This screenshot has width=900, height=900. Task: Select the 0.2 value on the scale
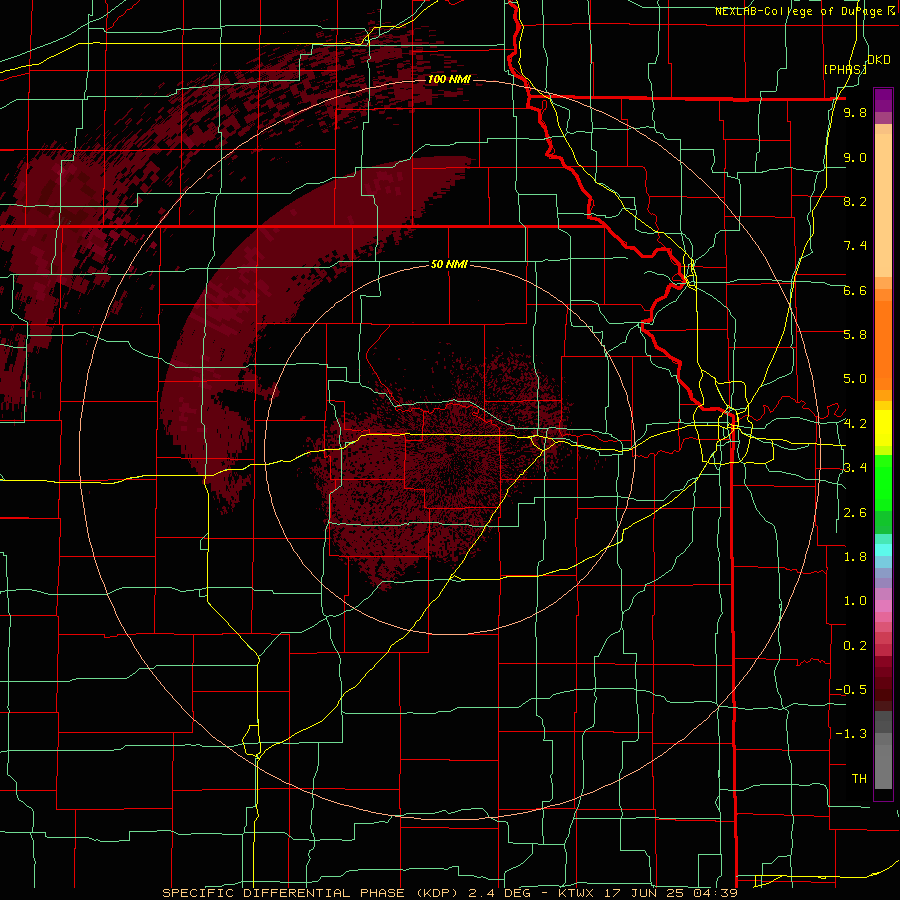(x=855, y=646)
